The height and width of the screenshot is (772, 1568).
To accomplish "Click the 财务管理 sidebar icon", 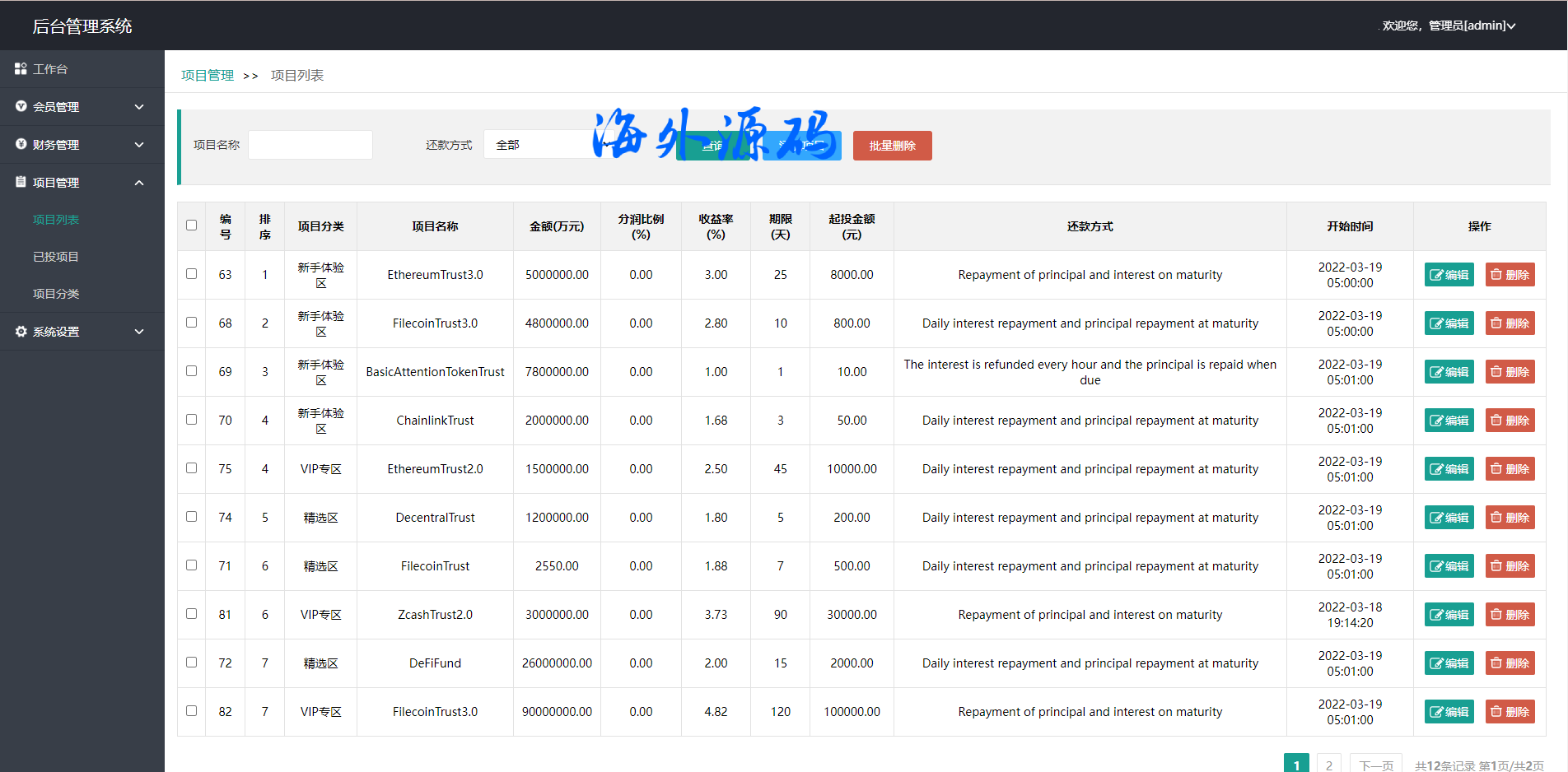I will tap(21, 145).
